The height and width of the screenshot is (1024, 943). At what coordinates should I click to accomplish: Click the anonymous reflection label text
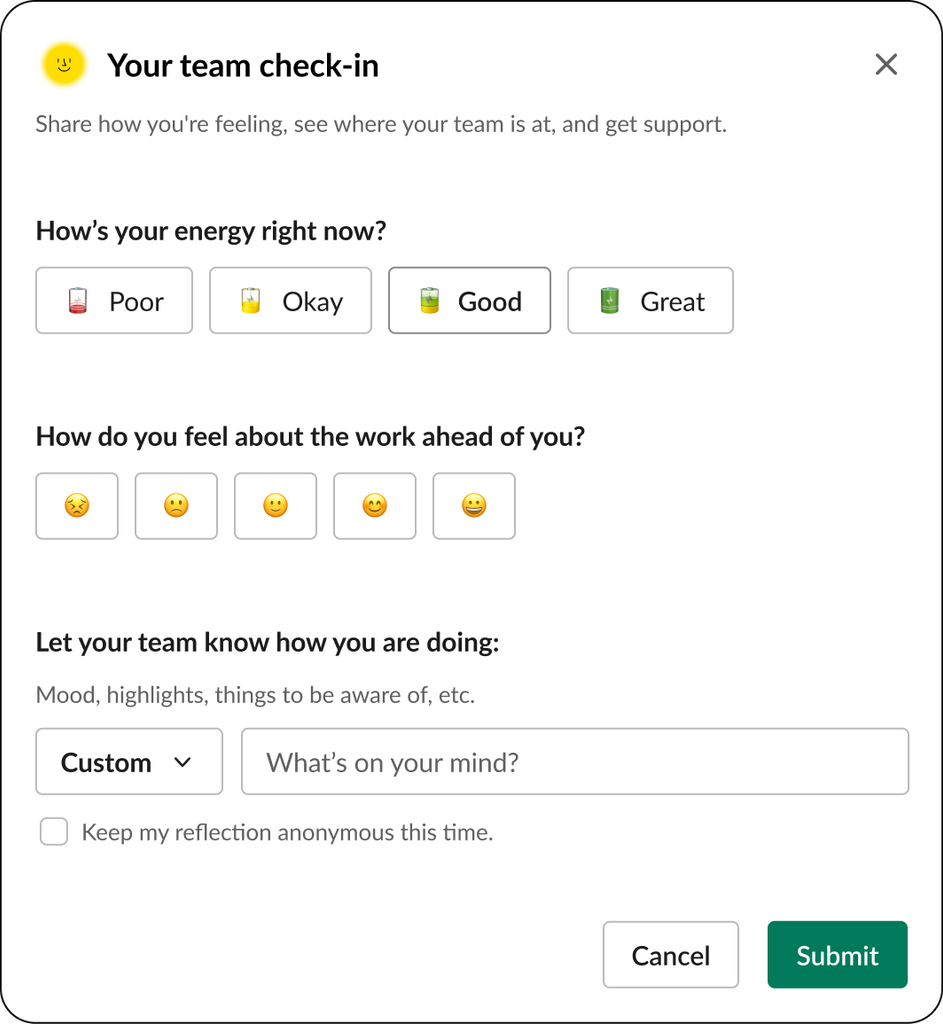click(287, 833)
